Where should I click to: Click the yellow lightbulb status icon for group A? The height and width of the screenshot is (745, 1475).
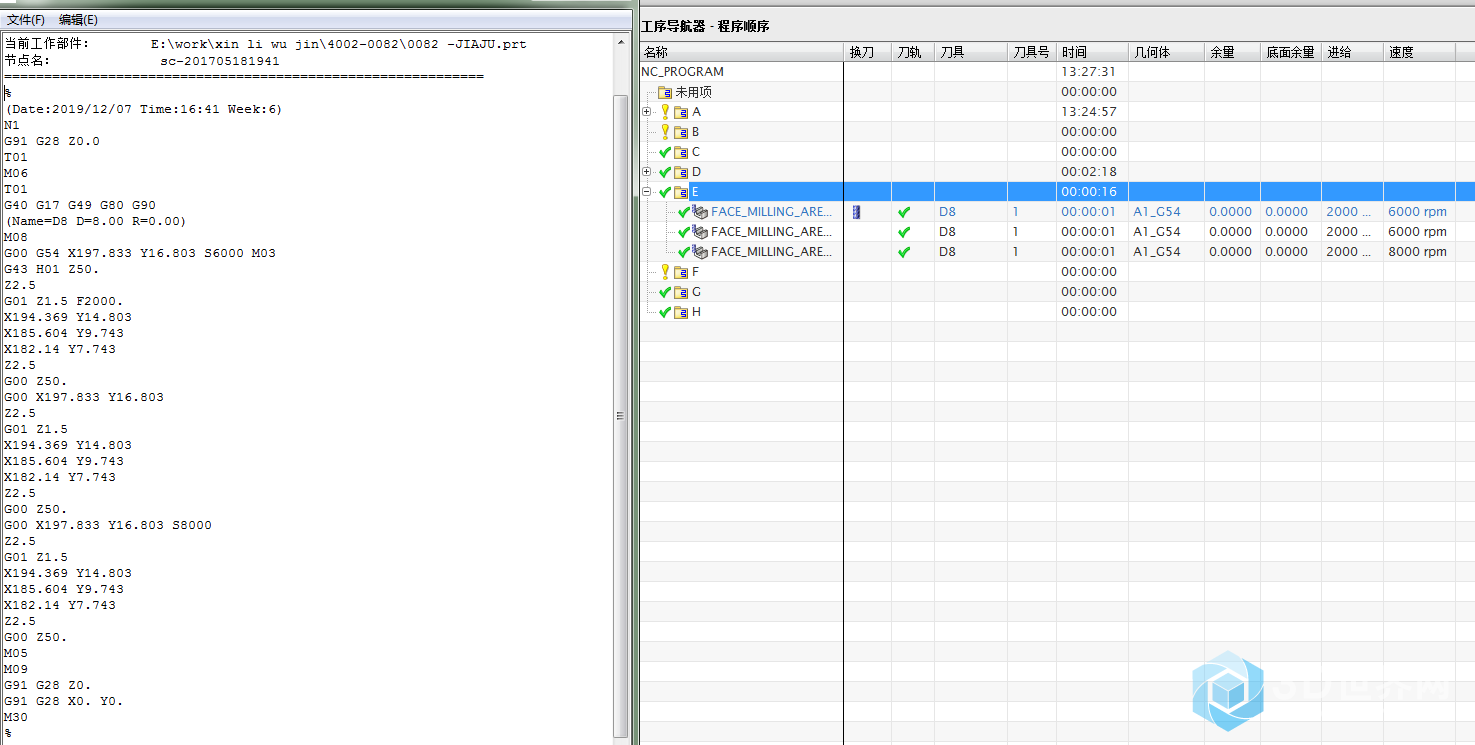tap(665, 112)
